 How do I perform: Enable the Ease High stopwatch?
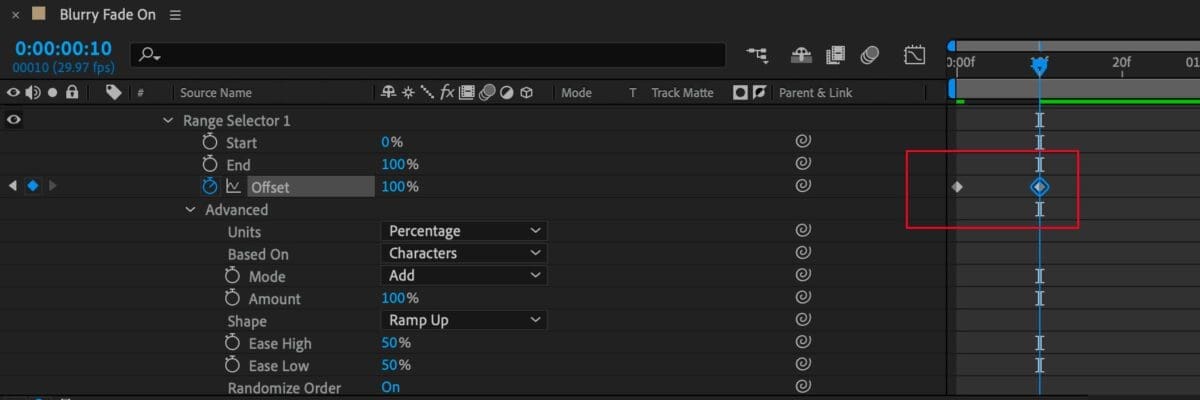pos(233,343)
